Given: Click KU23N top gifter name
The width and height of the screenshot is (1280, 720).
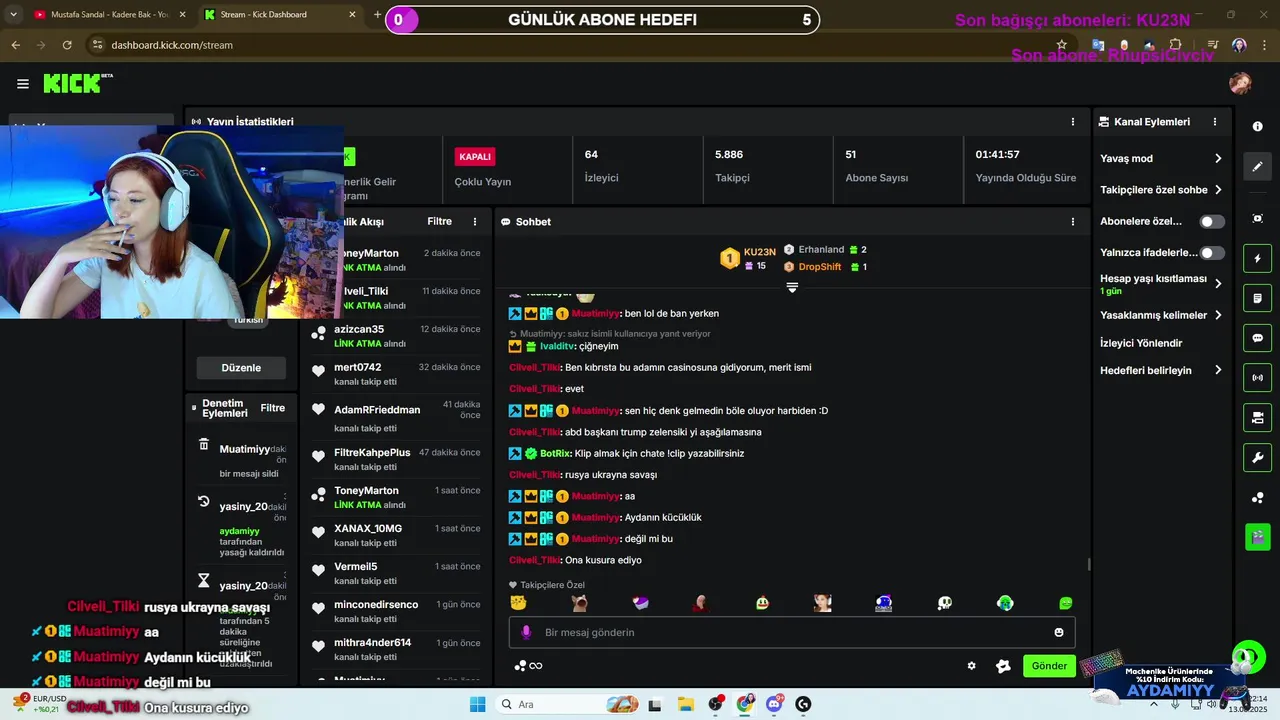Looking at the screenshot, I should [760, 252].
